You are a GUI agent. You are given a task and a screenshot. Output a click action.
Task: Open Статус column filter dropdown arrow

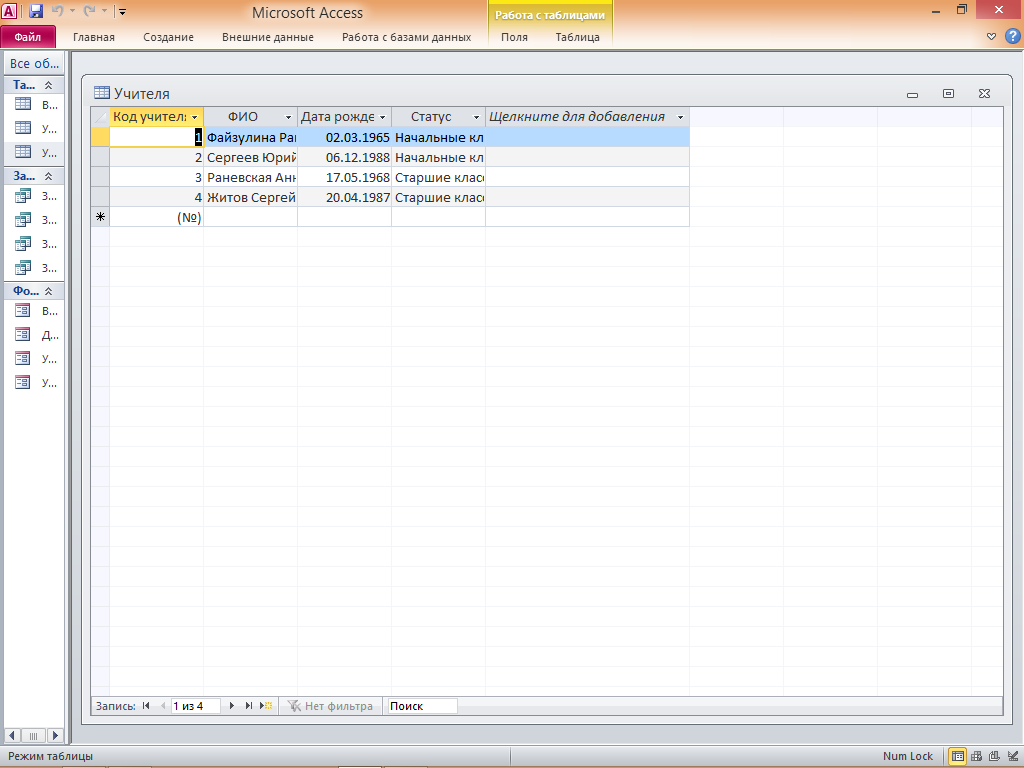coord(476,118)
